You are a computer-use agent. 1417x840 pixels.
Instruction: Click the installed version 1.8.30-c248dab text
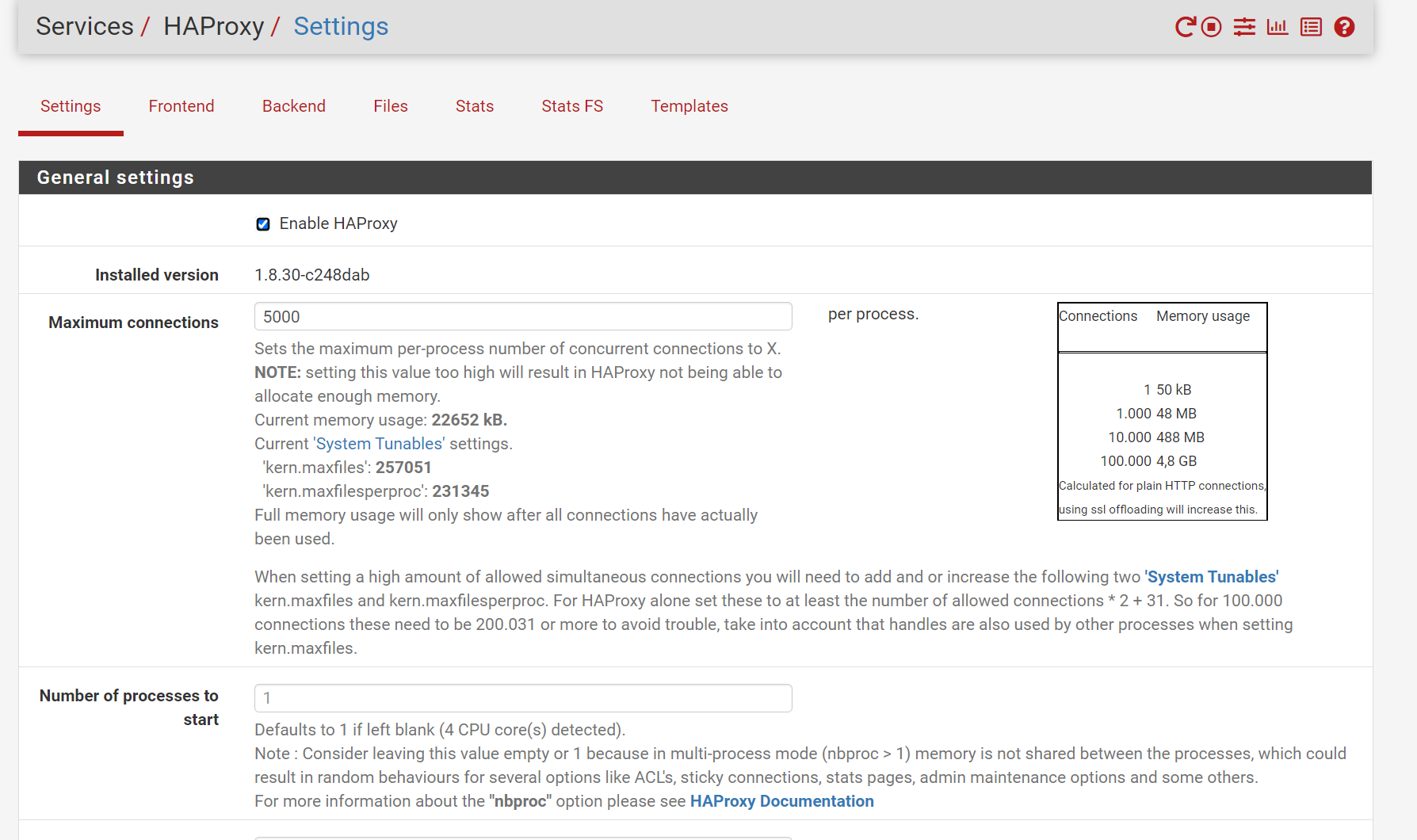point(312,275)
